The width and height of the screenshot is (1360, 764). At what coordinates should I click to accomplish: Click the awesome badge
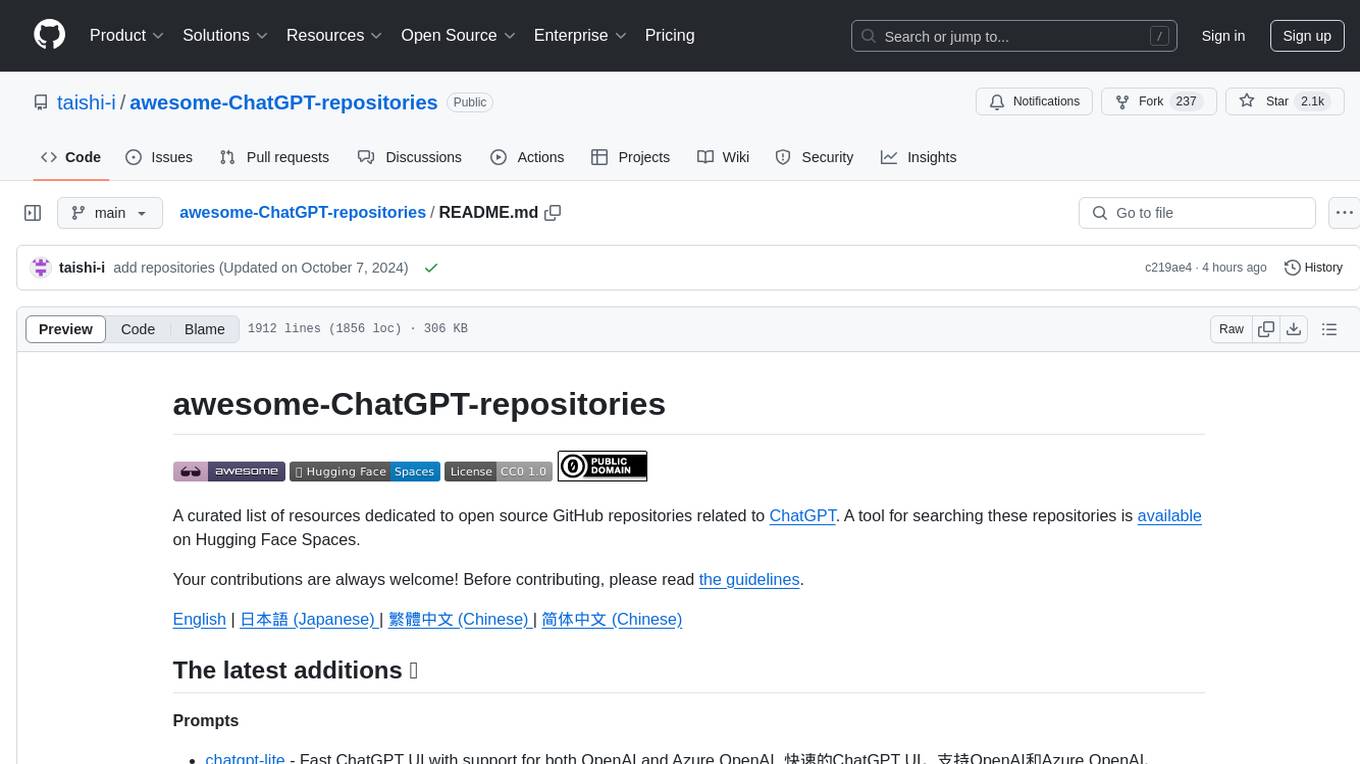(x=229, y=471)
